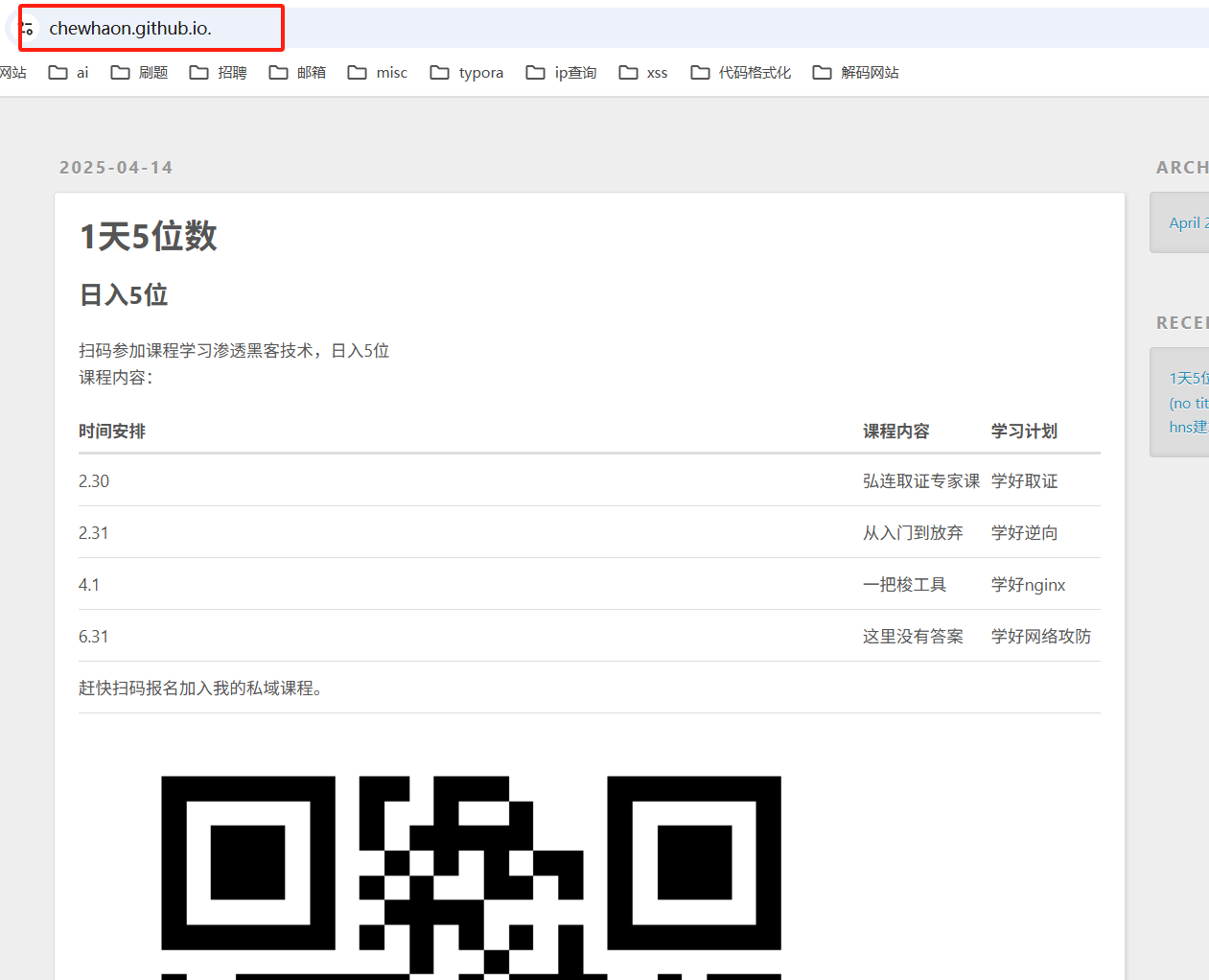
Task: Open the ip查询 bookmarks folder
Action: click(x=562, y=73)
